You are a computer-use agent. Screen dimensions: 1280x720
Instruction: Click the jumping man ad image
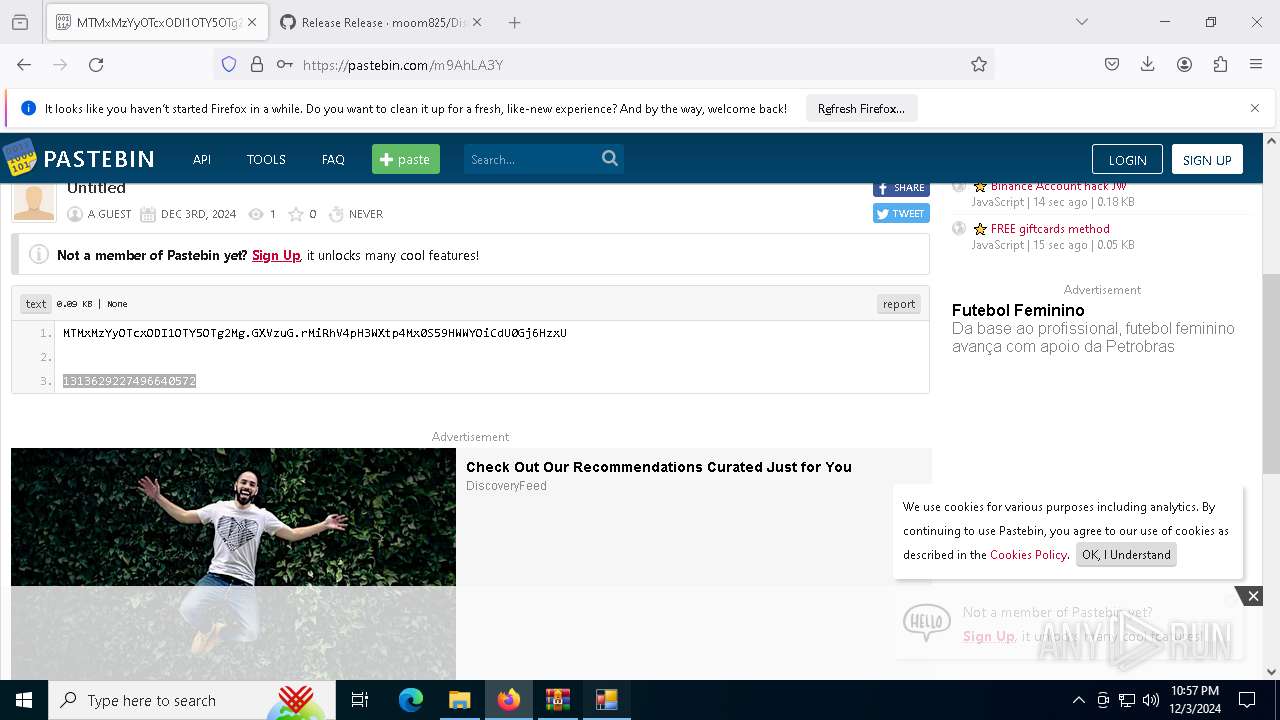click(x=233, y=564)
